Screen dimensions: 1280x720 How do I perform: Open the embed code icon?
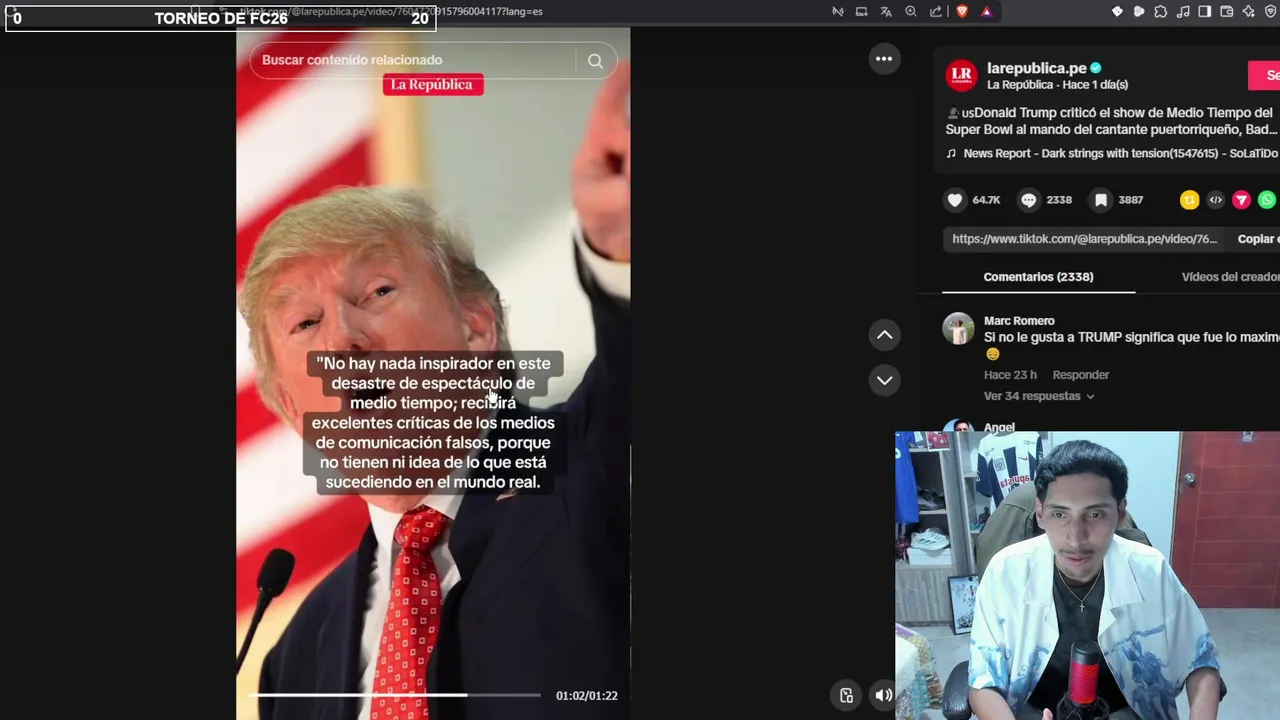pyautogui.click(x=1215, y=200)
